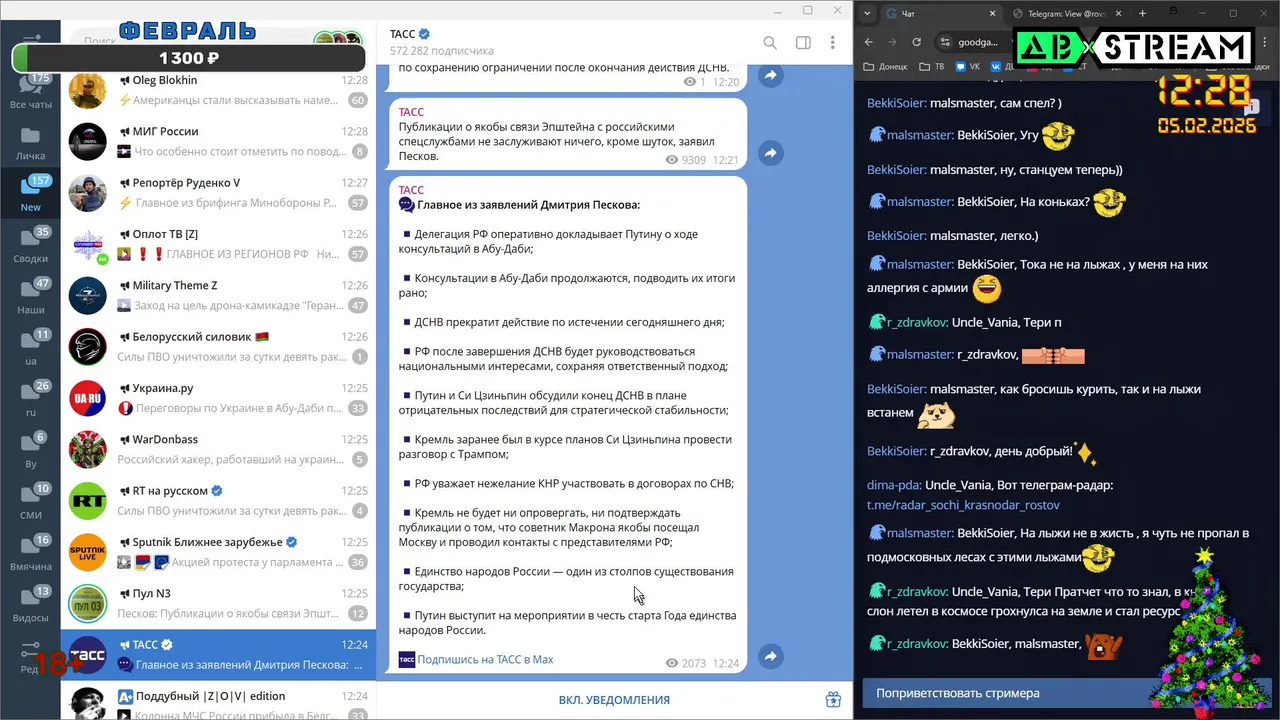The height and width of the screenshot is (720, 1280).
Task: Select the New folder in Telegram sidebar
Action: (31, 194)
